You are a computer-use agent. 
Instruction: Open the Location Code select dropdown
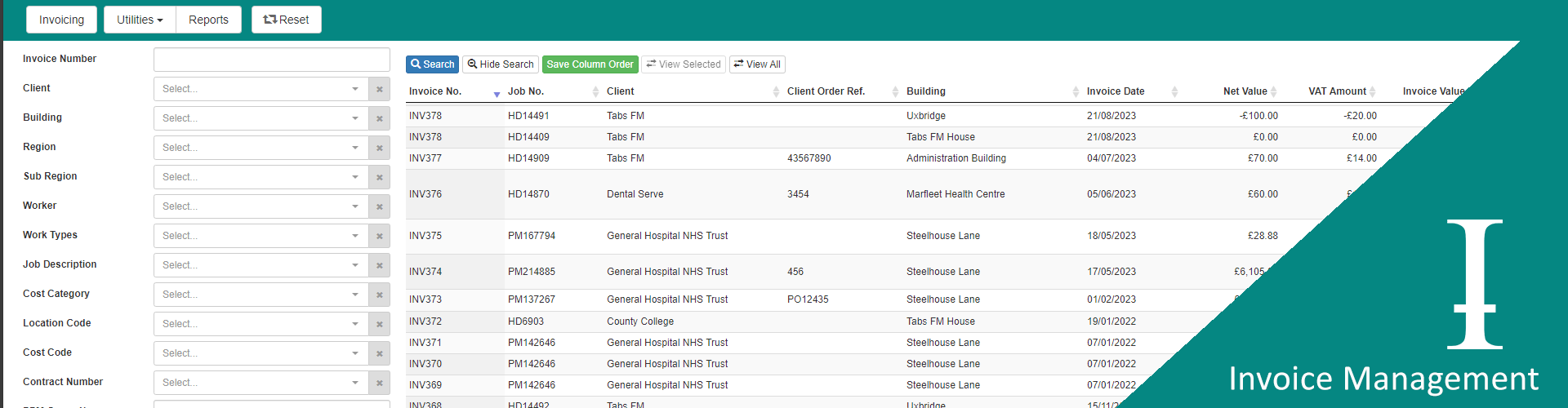pos(261,324)
